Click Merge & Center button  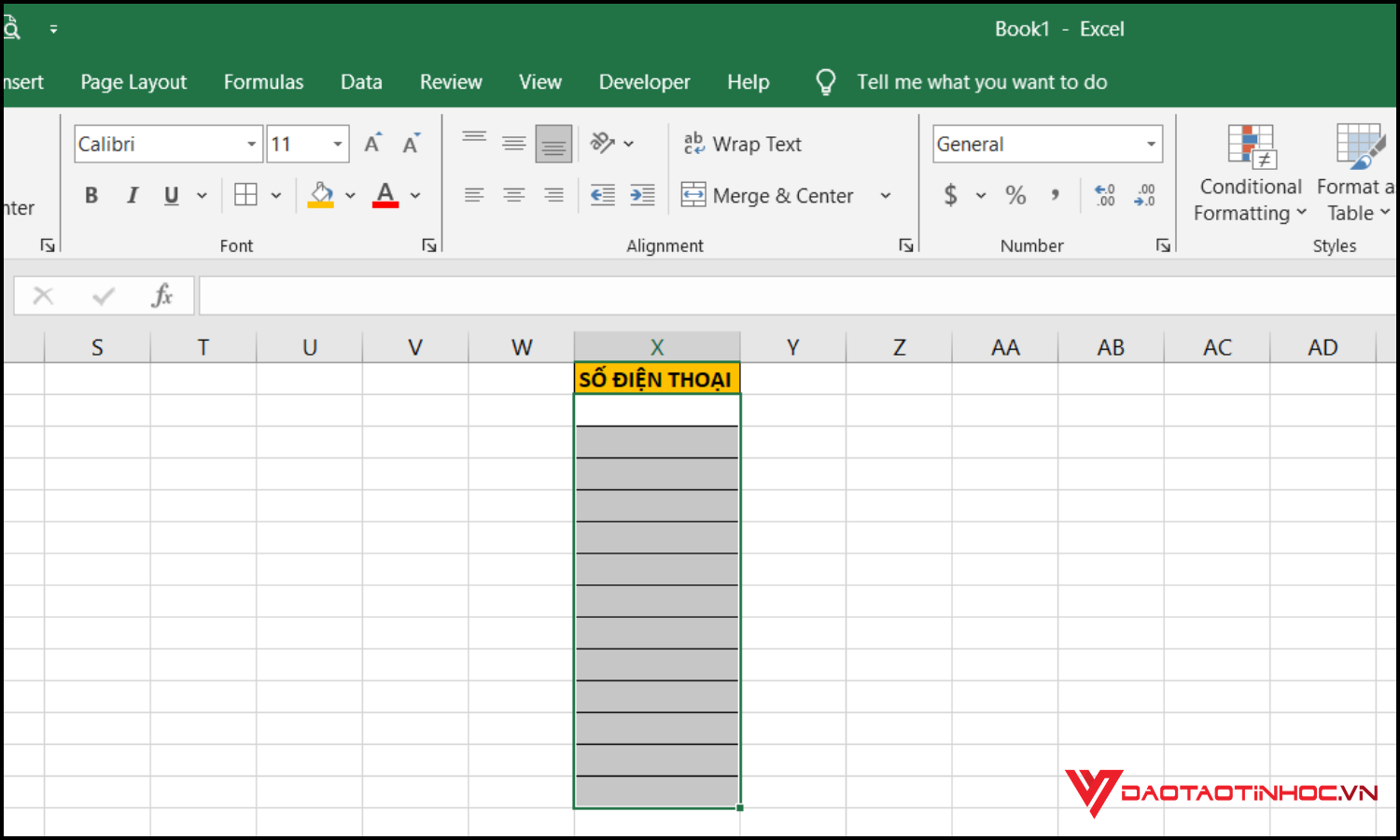[x=768, y=195]
